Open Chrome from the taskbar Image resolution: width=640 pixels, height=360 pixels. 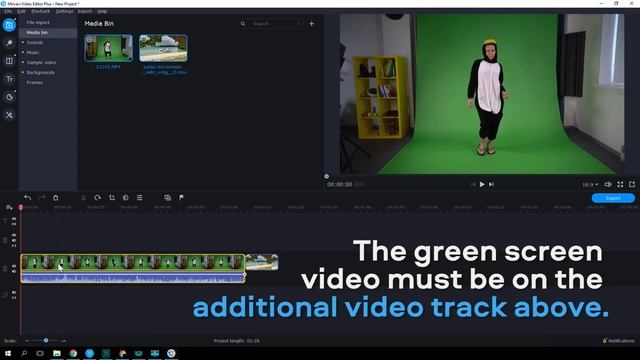click(x=73, y=353)
